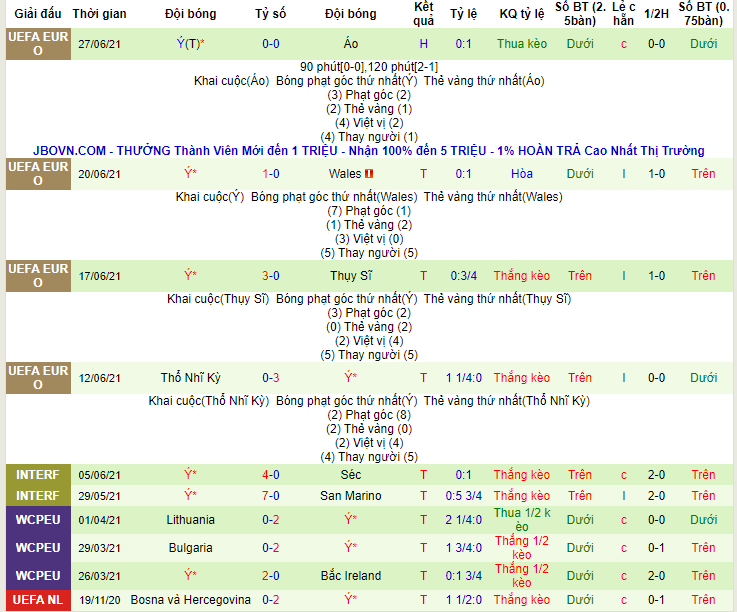Open the JBOVN.COM promotional banner link
737x612 pixels.
coord(368,150)
